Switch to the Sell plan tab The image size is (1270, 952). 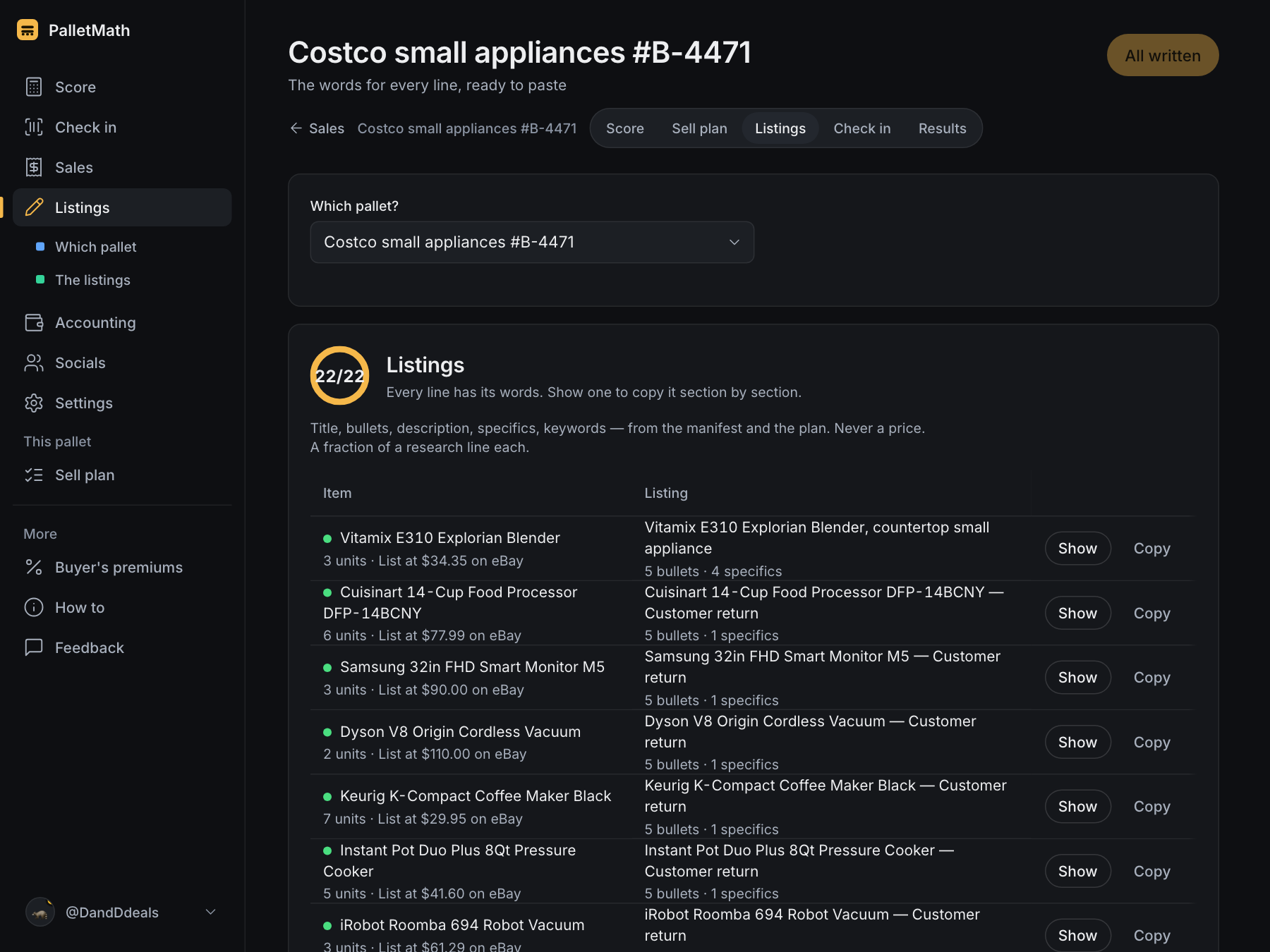click(x=699, y=128)
